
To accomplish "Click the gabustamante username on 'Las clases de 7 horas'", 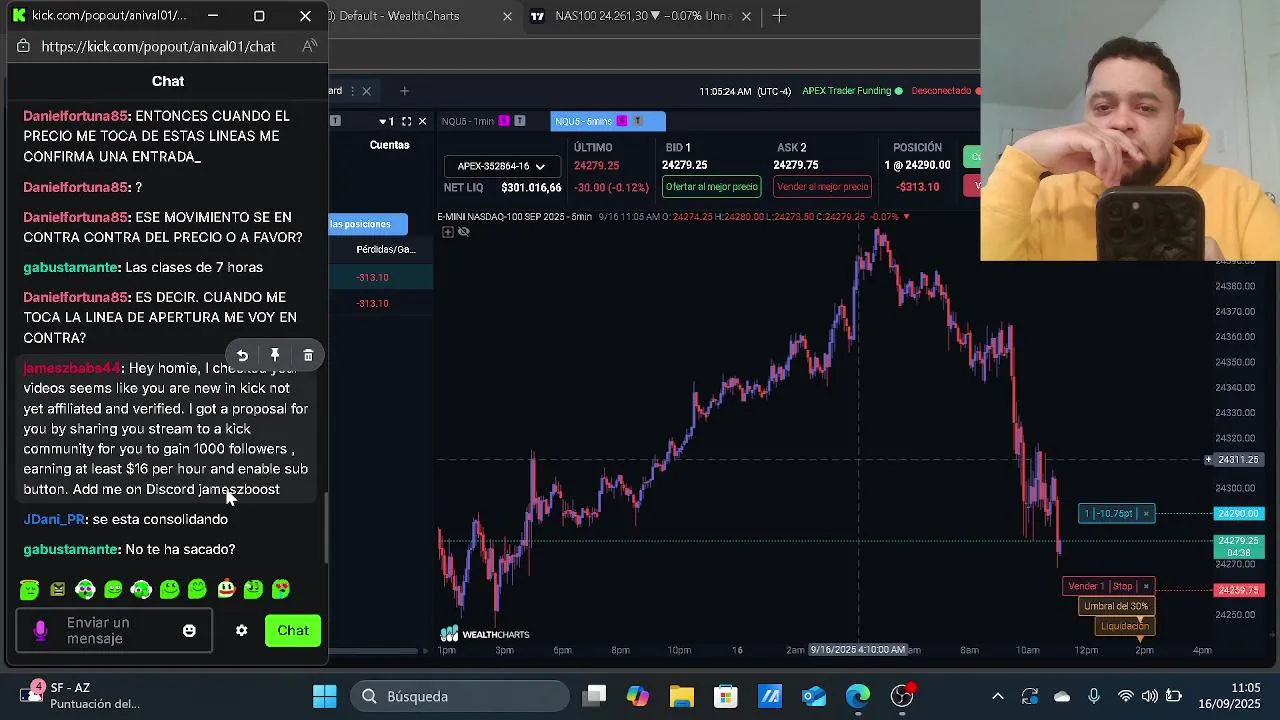I will click(x=71, y=267).
